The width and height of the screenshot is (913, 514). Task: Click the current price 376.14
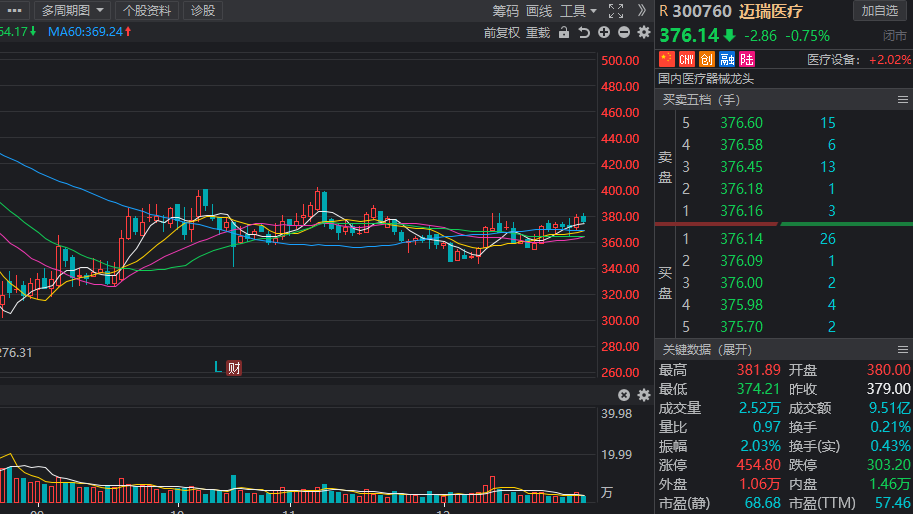689,36
